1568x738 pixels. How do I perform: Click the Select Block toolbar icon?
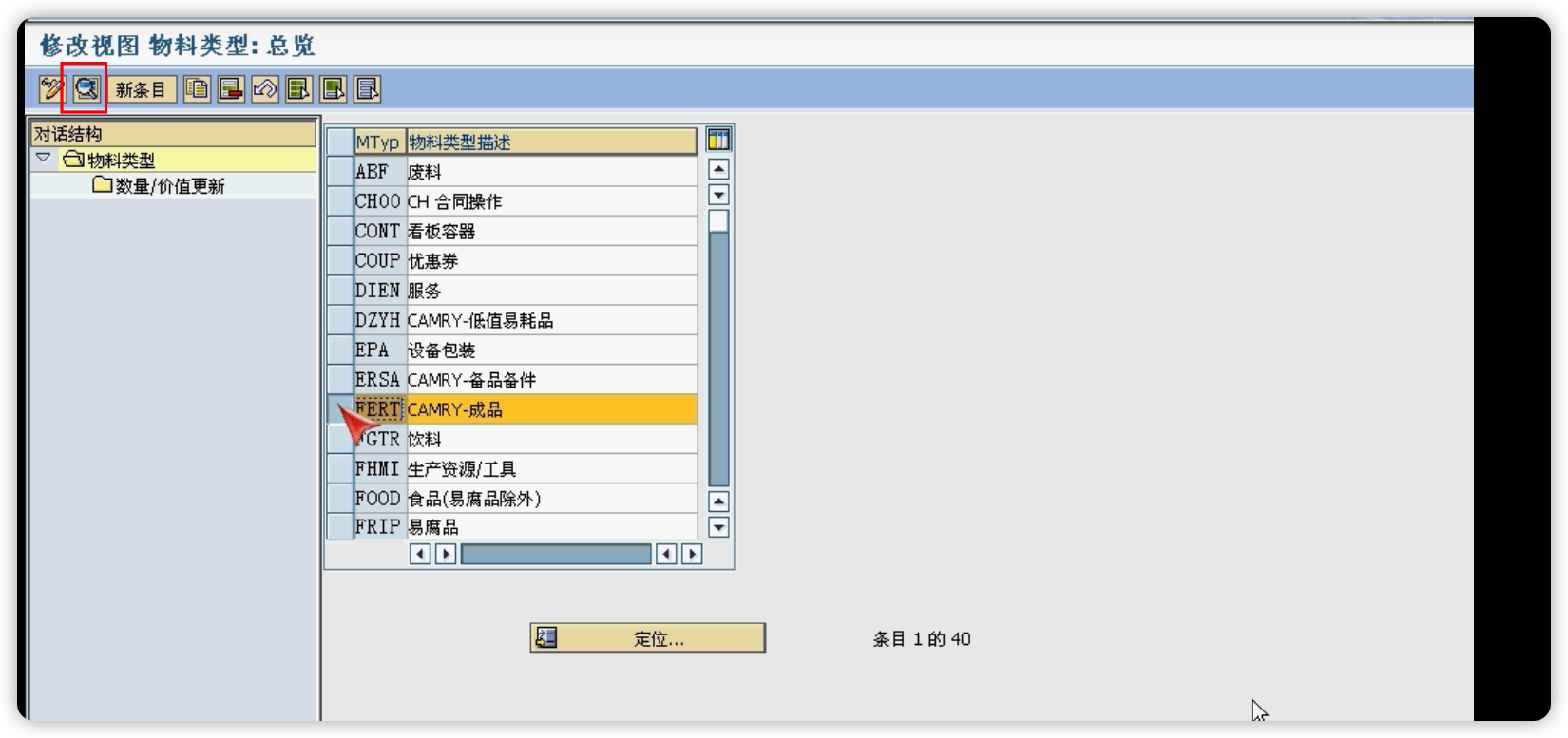[334, 89]
